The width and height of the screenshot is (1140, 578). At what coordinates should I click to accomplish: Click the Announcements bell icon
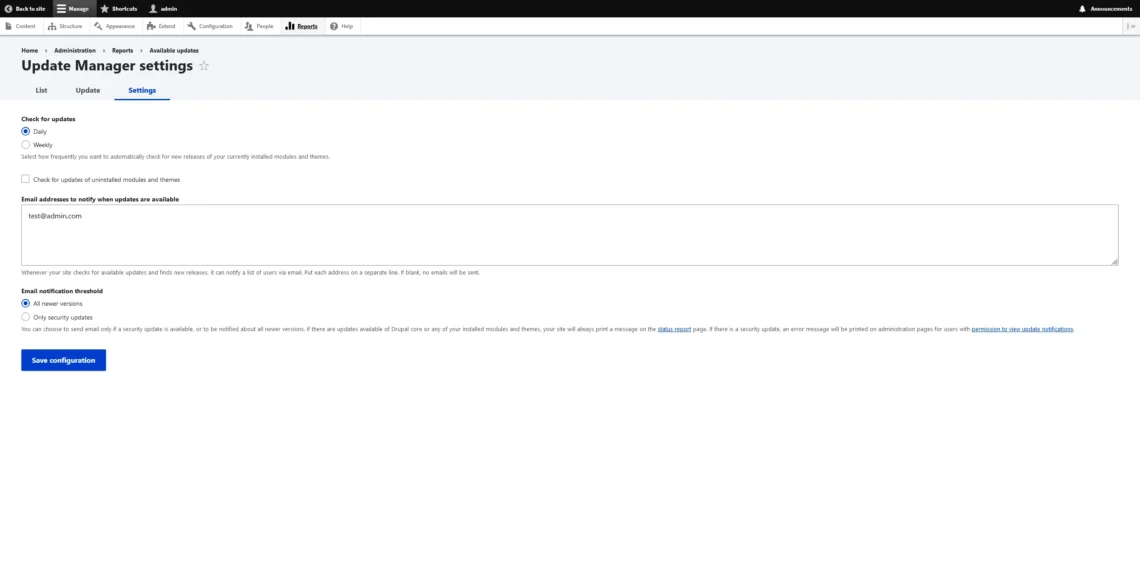1083,8
